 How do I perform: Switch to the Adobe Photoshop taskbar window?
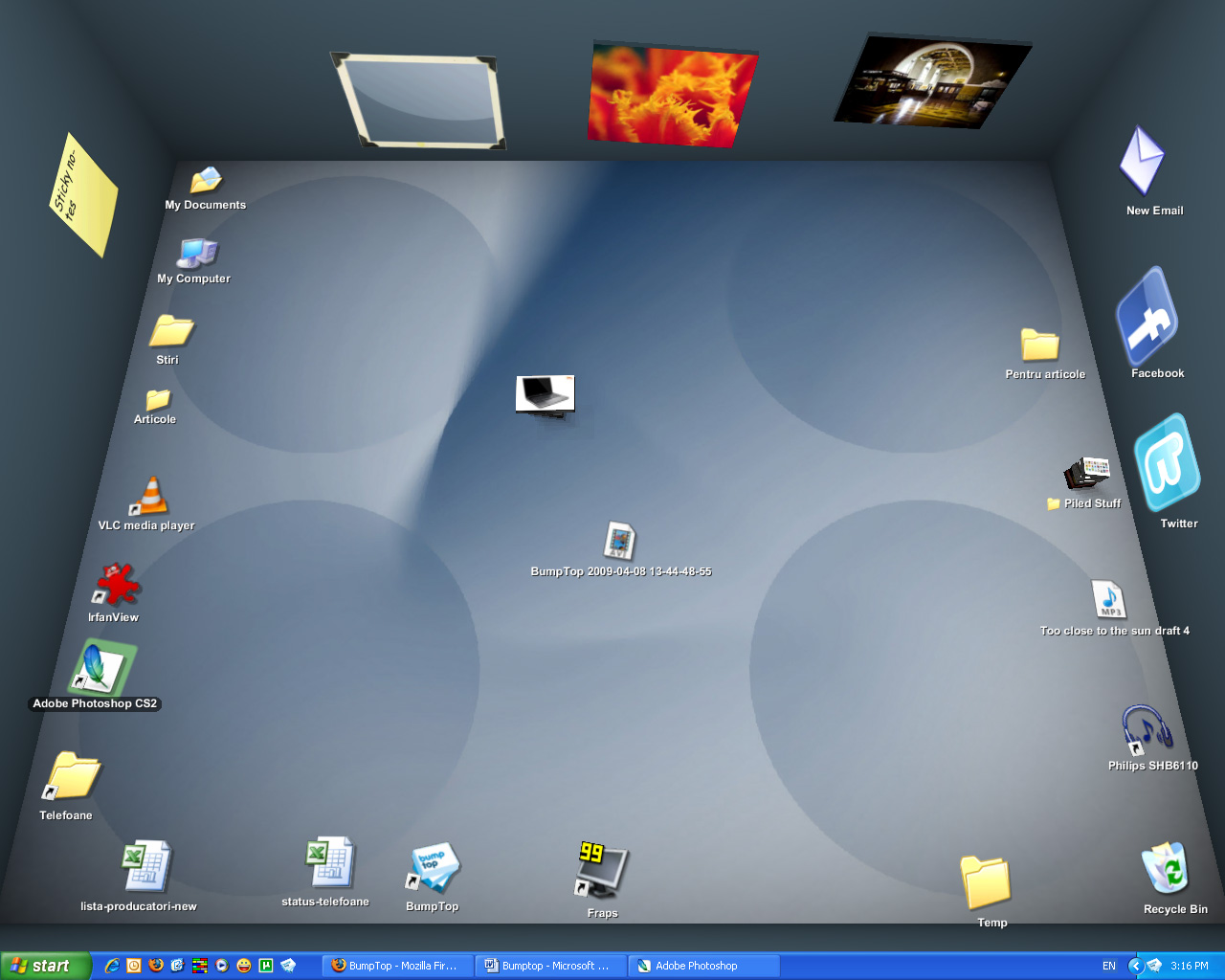[702, 965]
